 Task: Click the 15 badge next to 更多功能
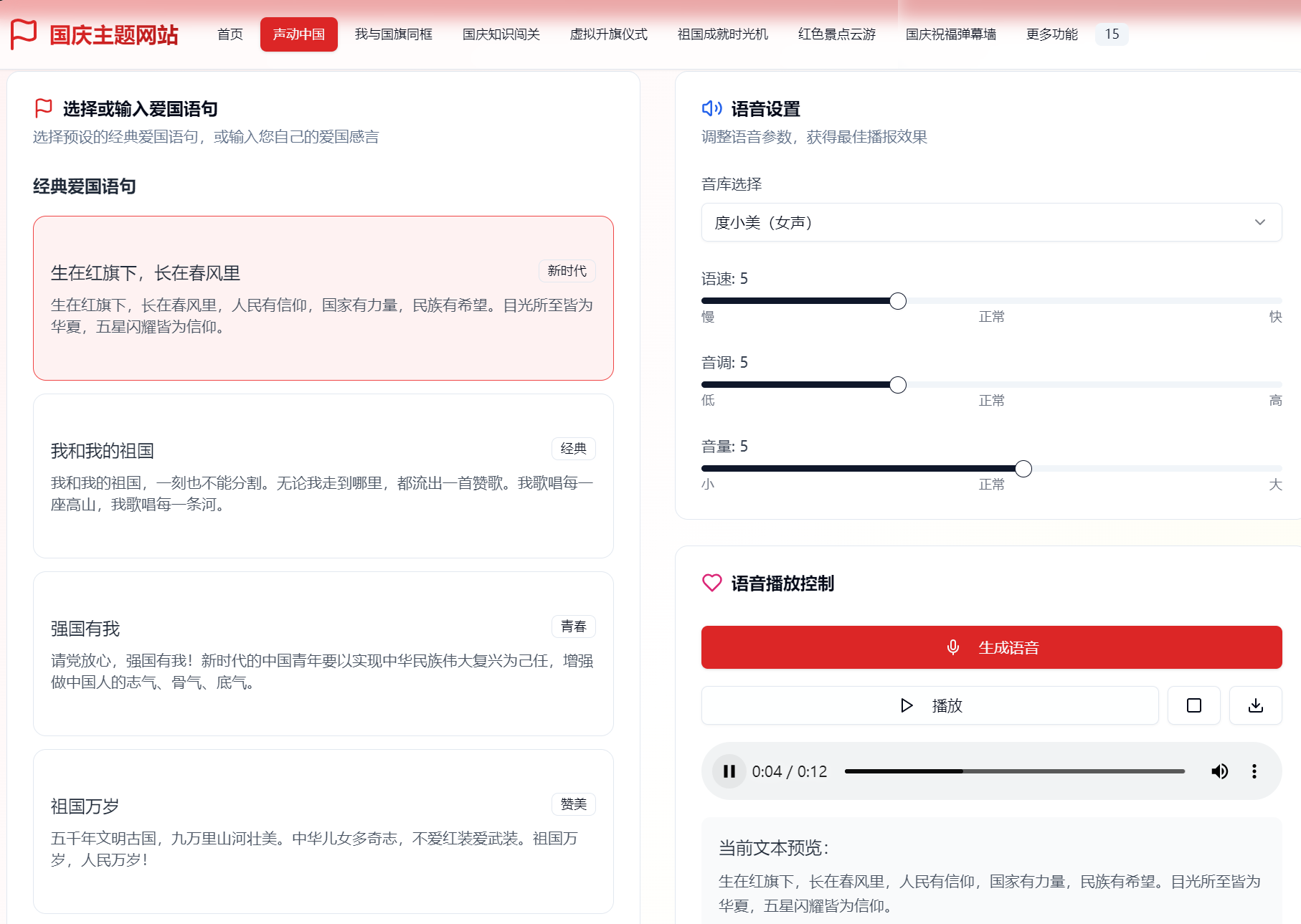[x=1111, y=34]
